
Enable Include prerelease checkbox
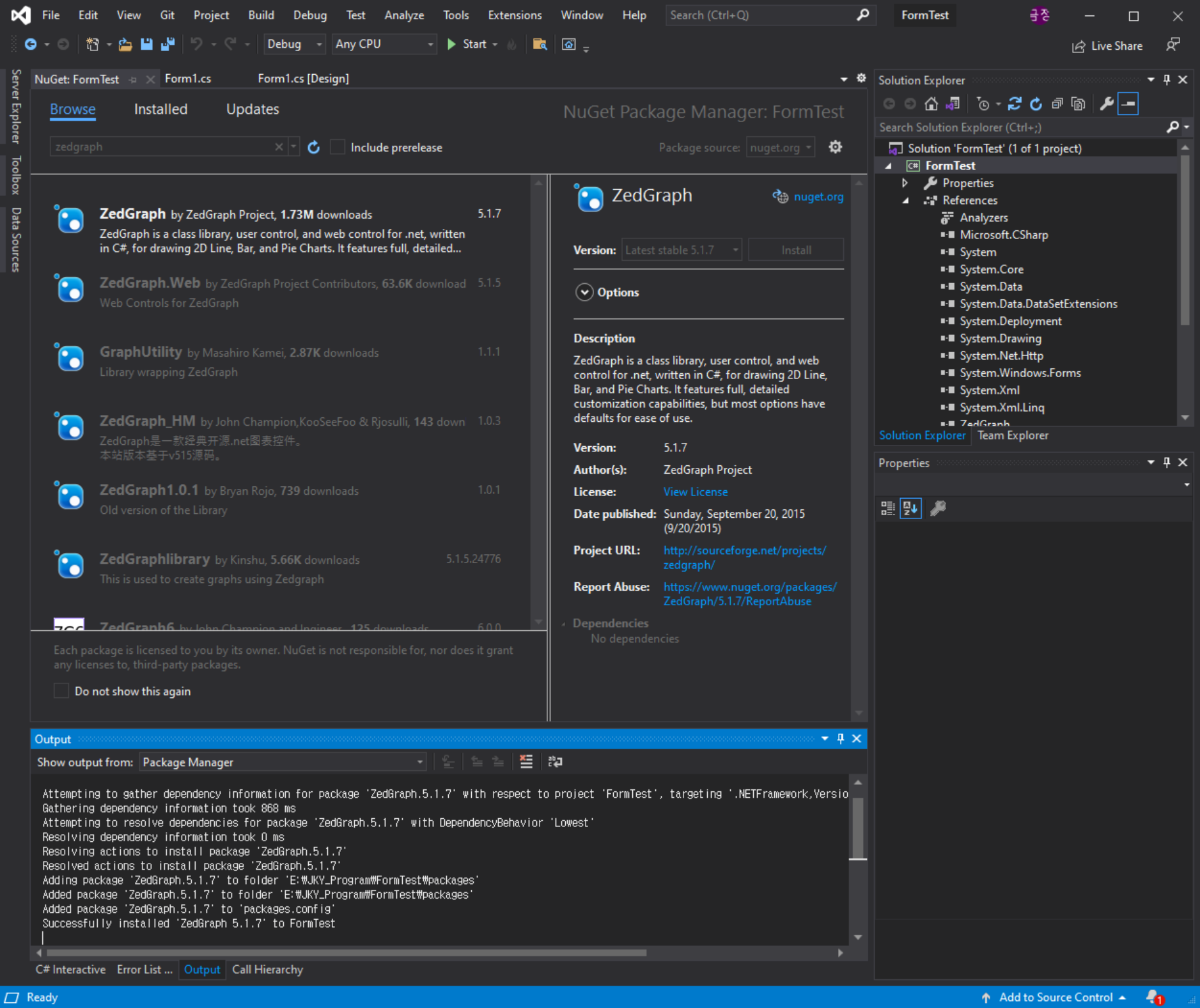(338, 147)
